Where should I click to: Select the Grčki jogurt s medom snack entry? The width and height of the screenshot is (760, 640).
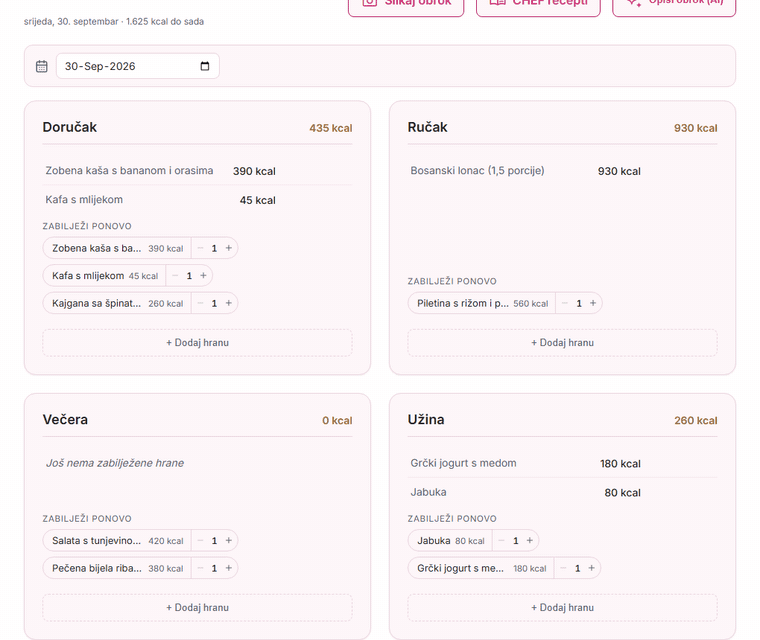(x=562, y=464)
